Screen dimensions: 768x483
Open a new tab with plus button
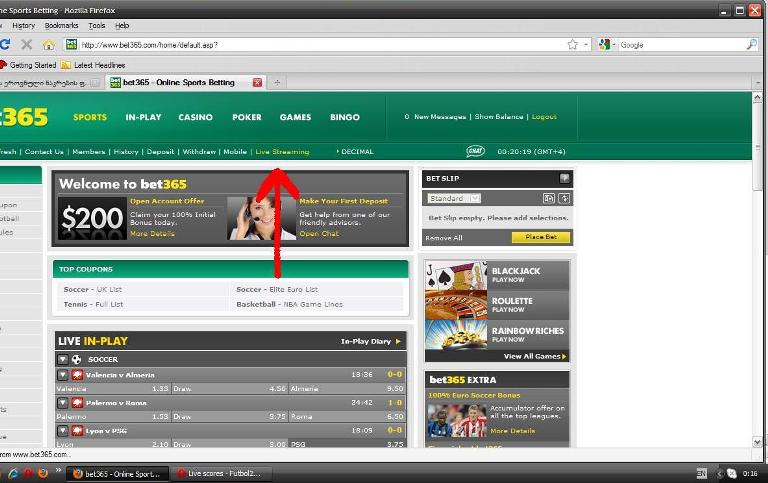pyautogui.click(x=277, y=83)
